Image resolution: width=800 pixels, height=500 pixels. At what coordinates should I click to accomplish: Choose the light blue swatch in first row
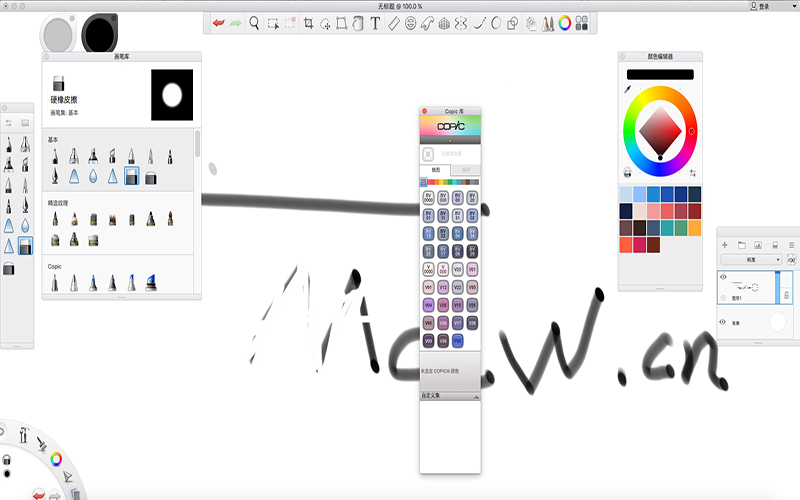coord(626,194)
